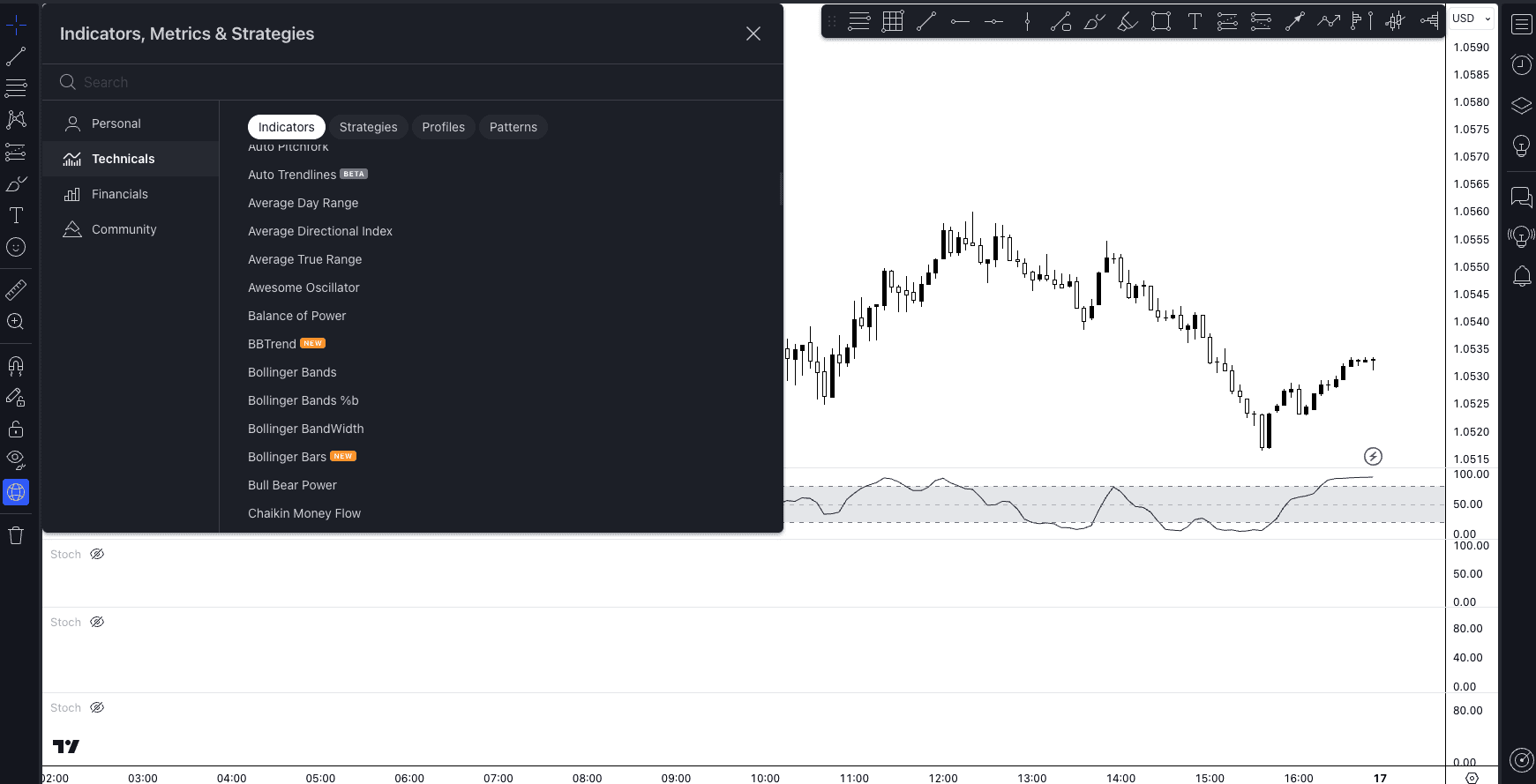Select the Financials category
This screenshot has height=784, width=1536.
point(131,194)
